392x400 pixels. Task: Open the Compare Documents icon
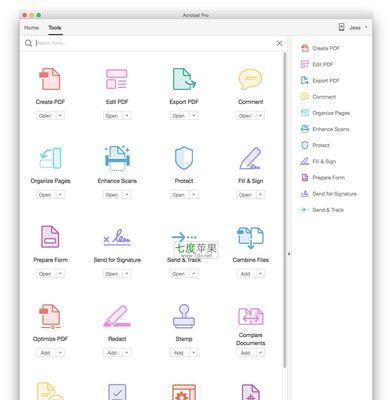[x=251, y=316]
